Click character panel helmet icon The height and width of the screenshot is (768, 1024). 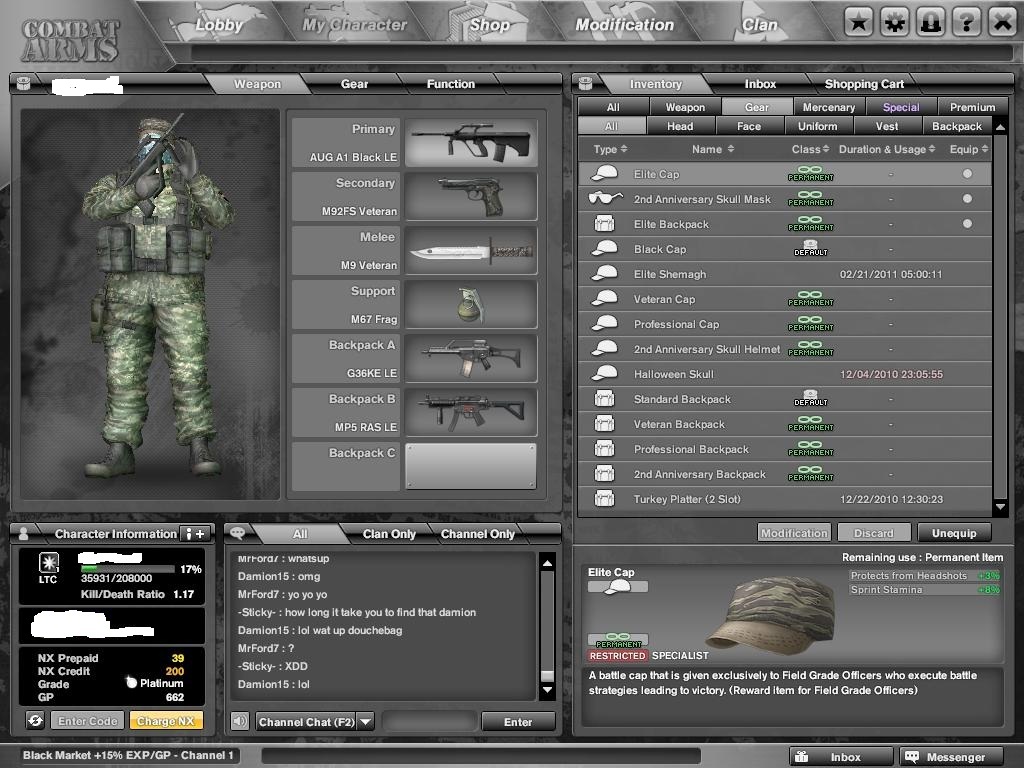coord(24,83)
